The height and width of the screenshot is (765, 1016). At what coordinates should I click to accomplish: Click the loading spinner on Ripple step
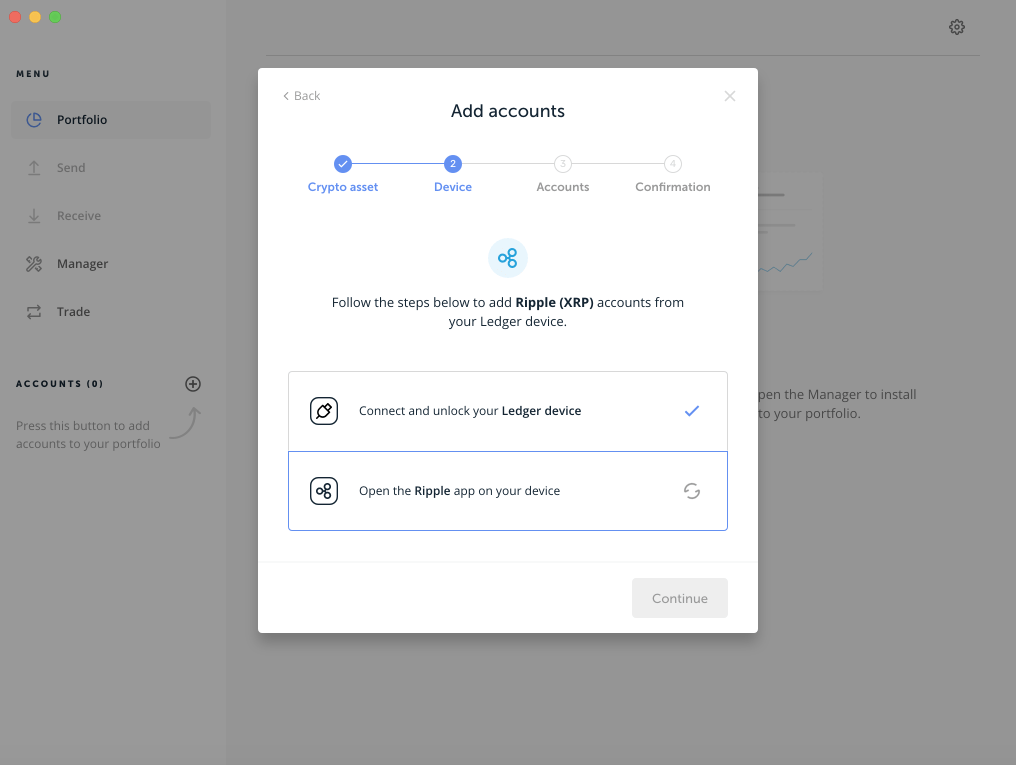click(x=692, y=491)
